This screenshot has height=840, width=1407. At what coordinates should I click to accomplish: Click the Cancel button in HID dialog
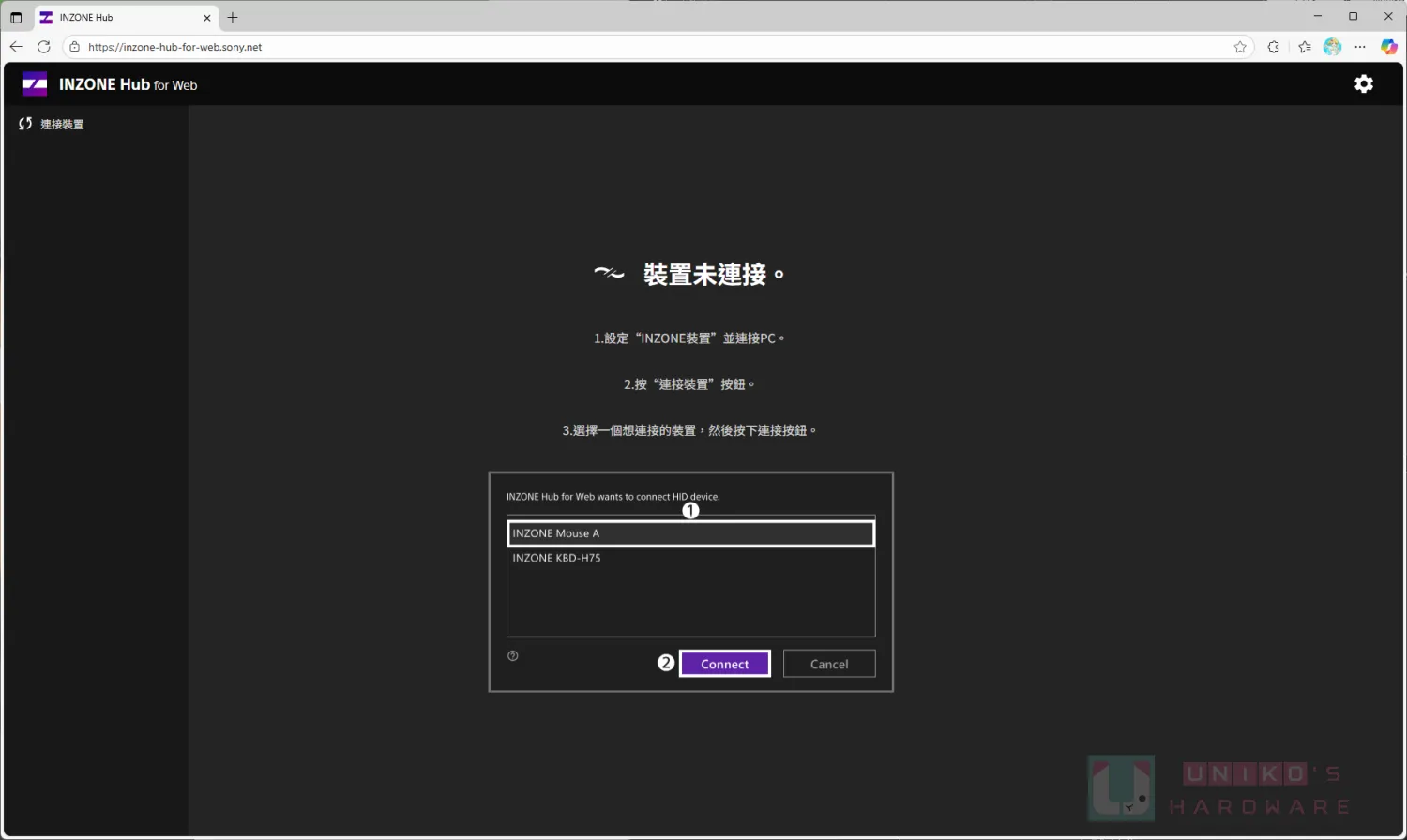coord(828,664)
